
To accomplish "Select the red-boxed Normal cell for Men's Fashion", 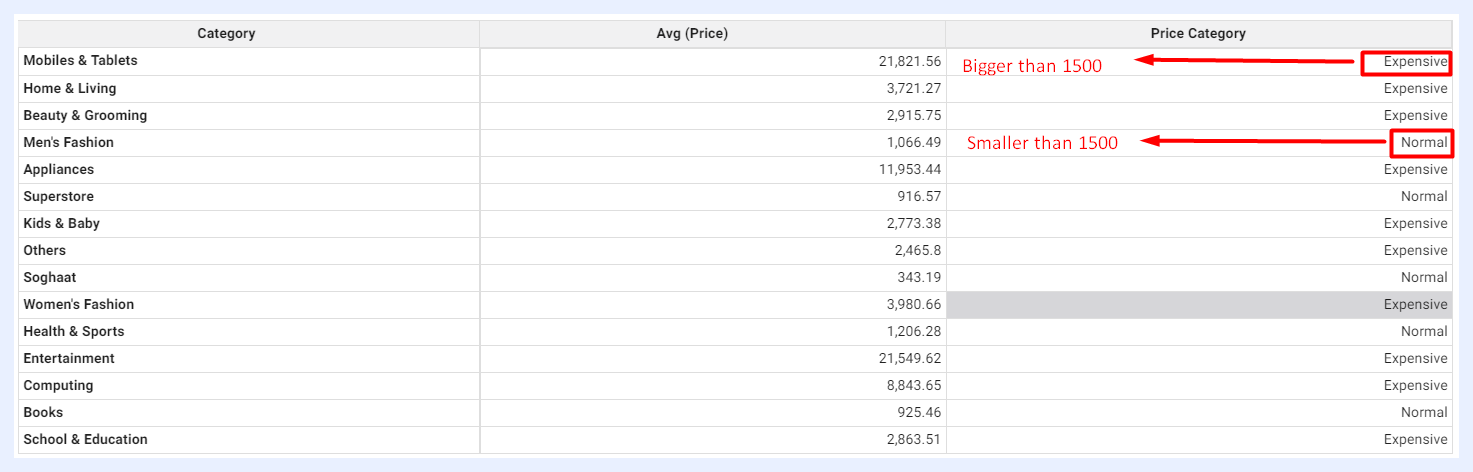I will pos(1421,142).
